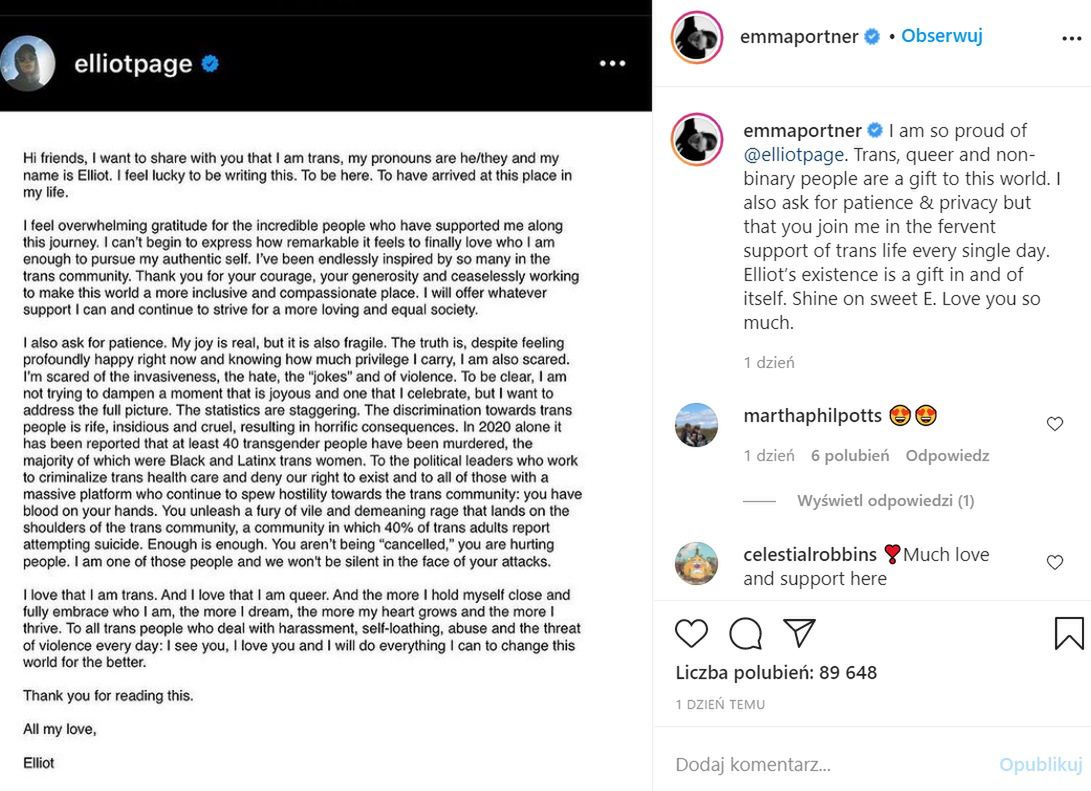This screenshot has height=791, width=1091.
Task: Open celestialrobbins' profile avatar
Action: pyautogui.click(x=697, y=564)
